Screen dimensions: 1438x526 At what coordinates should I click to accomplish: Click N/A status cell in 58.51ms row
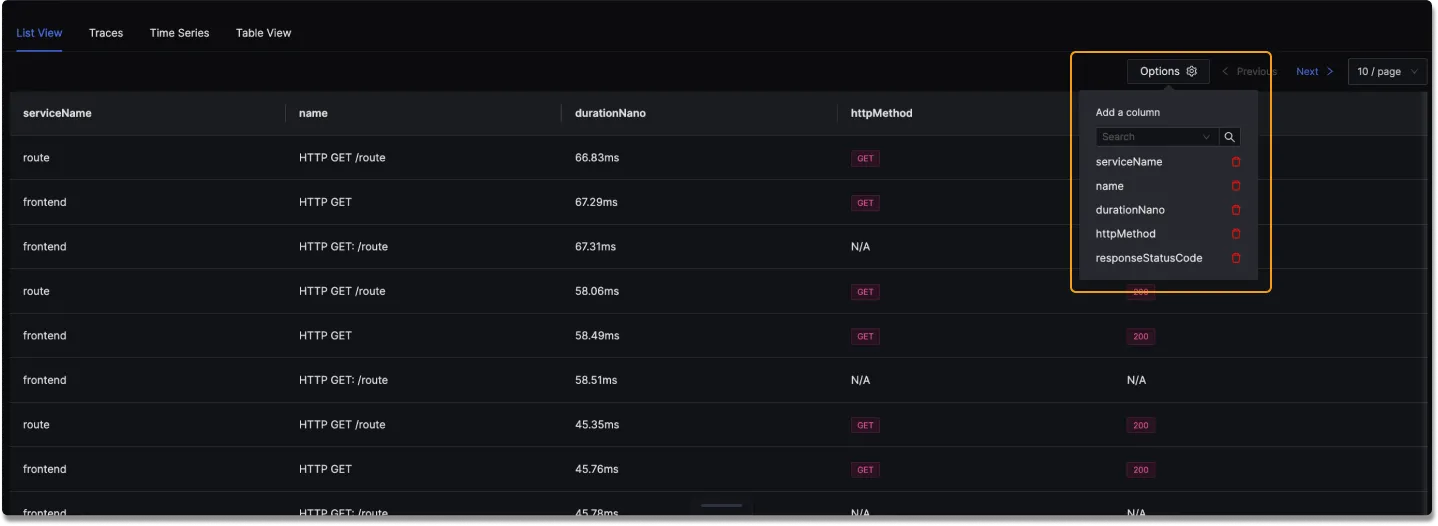point(1136,380)
